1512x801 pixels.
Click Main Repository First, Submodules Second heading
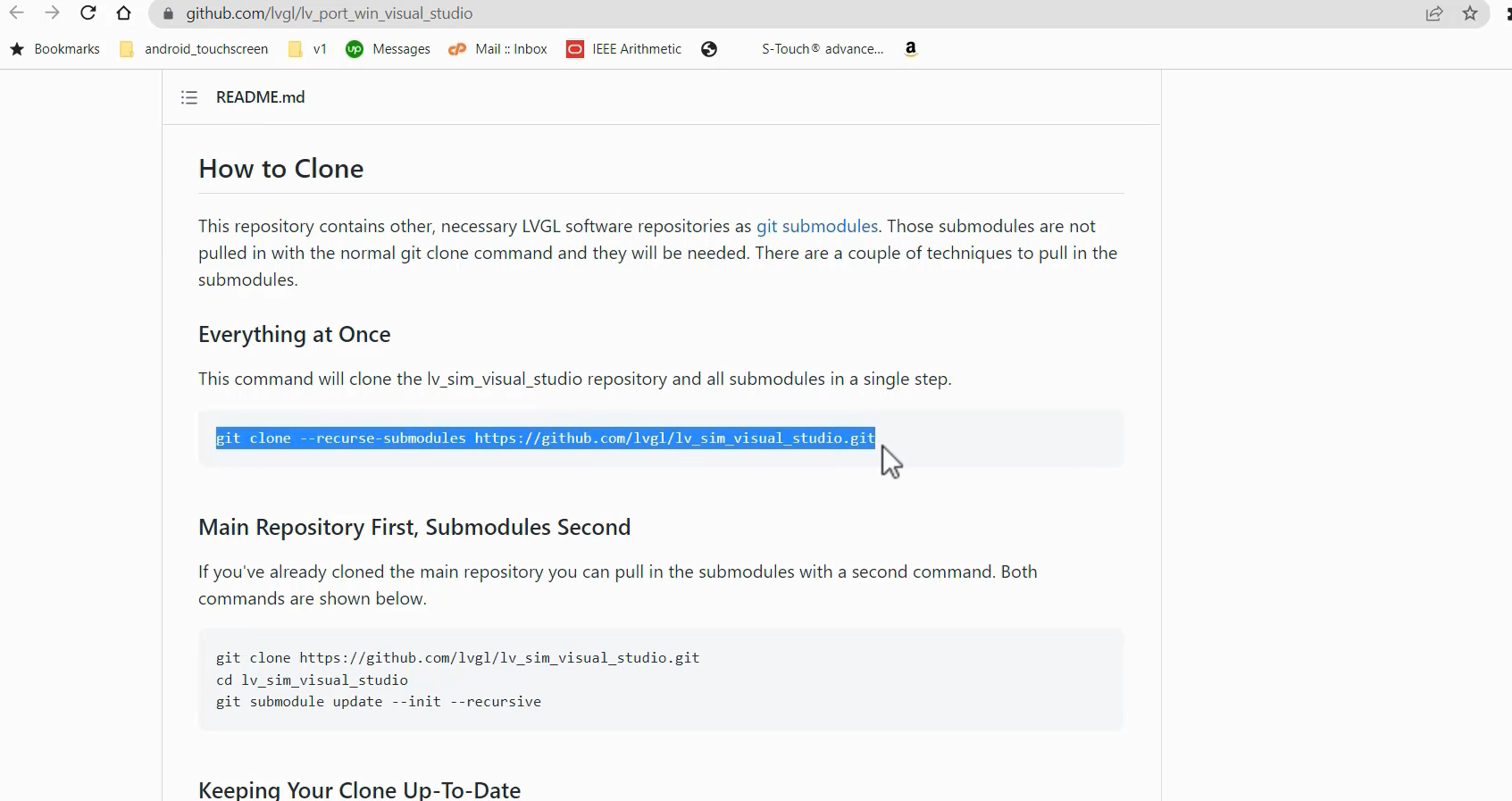tap(414, 528)
